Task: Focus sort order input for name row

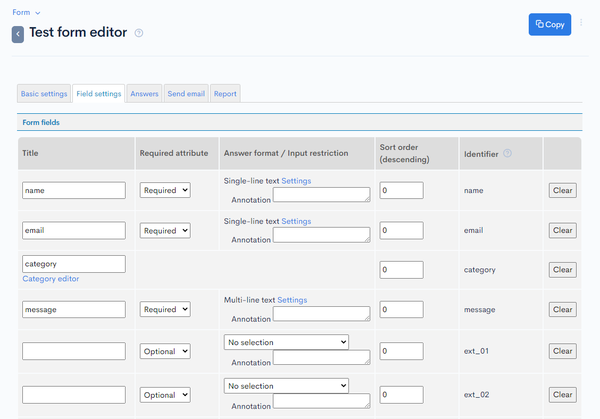Action: (x=401, y=190)
